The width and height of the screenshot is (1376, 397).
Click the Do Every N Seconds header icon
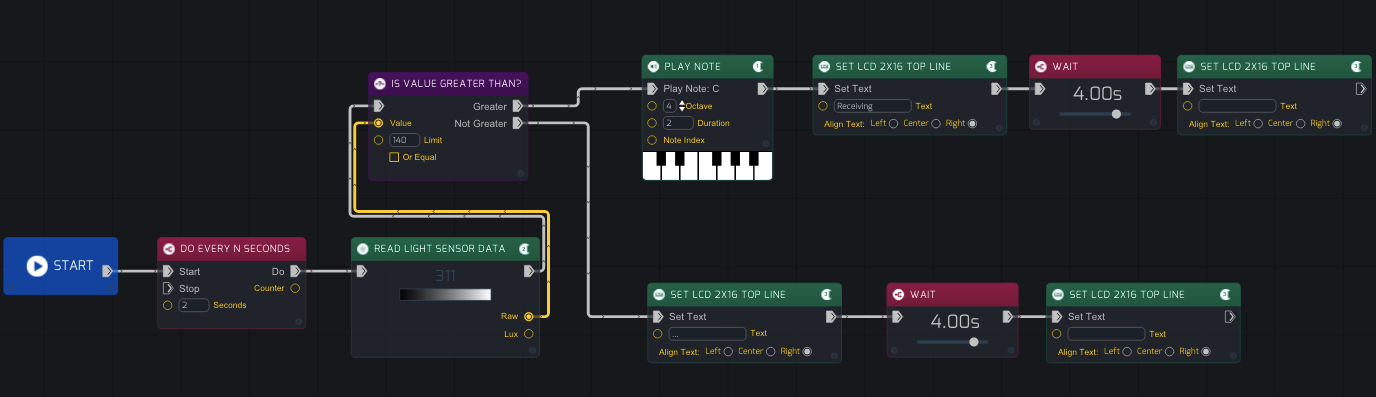[168, 248]
